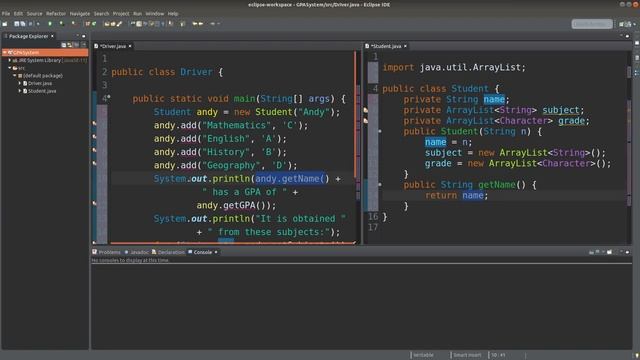Image resolution: width=640 pixels, height=360 pixels.
Task: Click the Forward navigation arrow in toolbar
Action: (x=201, y=24)
